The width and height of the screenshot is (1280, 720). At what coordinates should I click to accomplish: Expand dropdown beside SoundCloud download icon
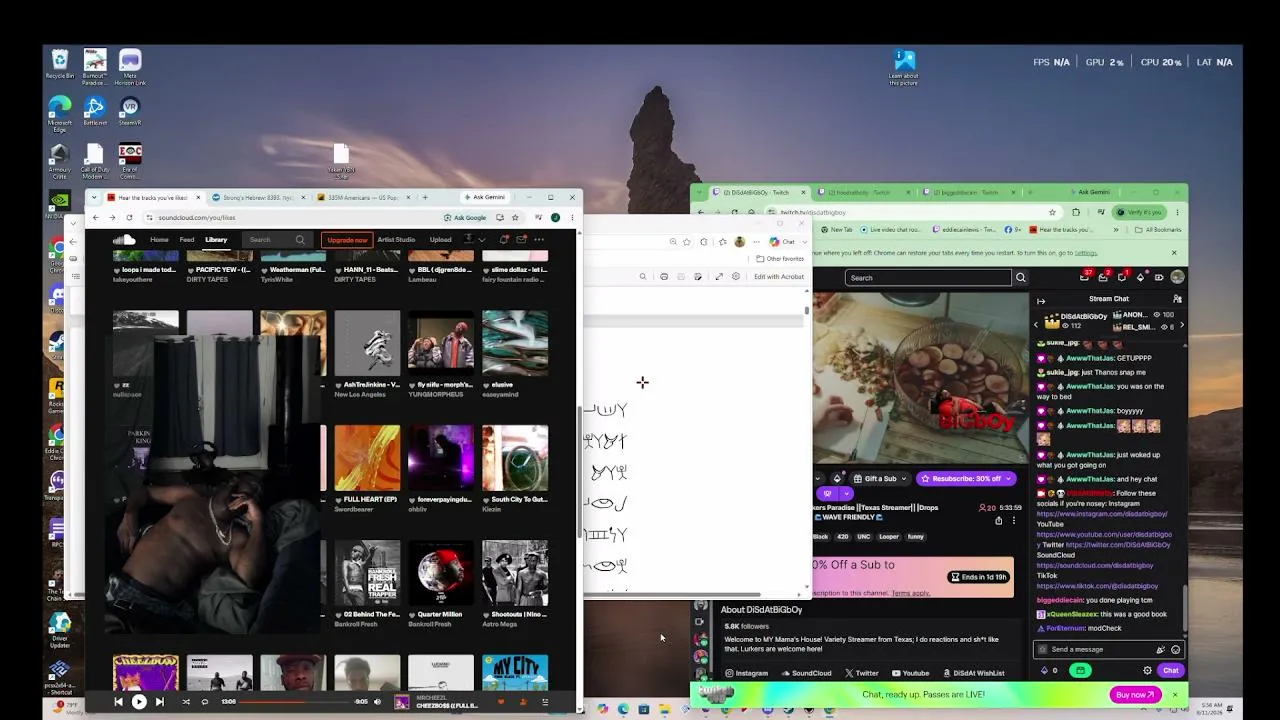(x=482, y=240)
